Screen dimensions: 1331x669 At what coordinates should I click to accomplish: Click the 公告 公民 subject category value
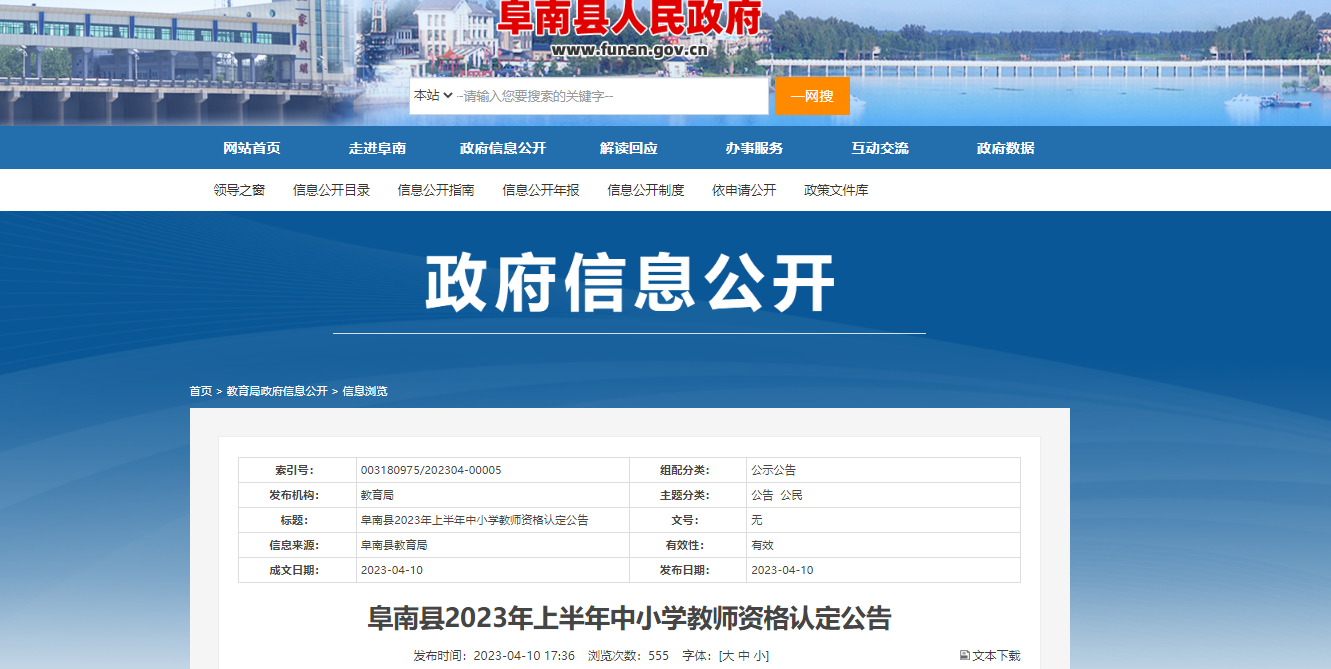pyautogui.click(x=777, y=495)
